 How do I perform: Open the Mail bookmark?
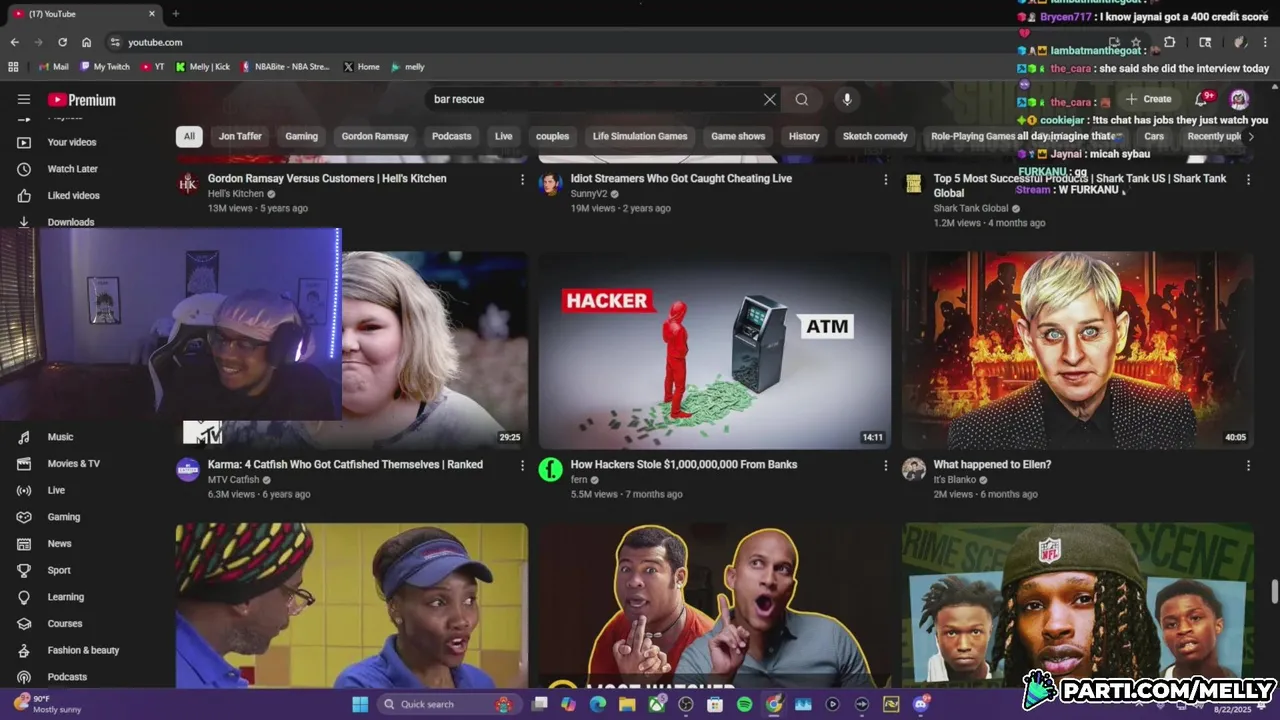click(x=53, y=67)
